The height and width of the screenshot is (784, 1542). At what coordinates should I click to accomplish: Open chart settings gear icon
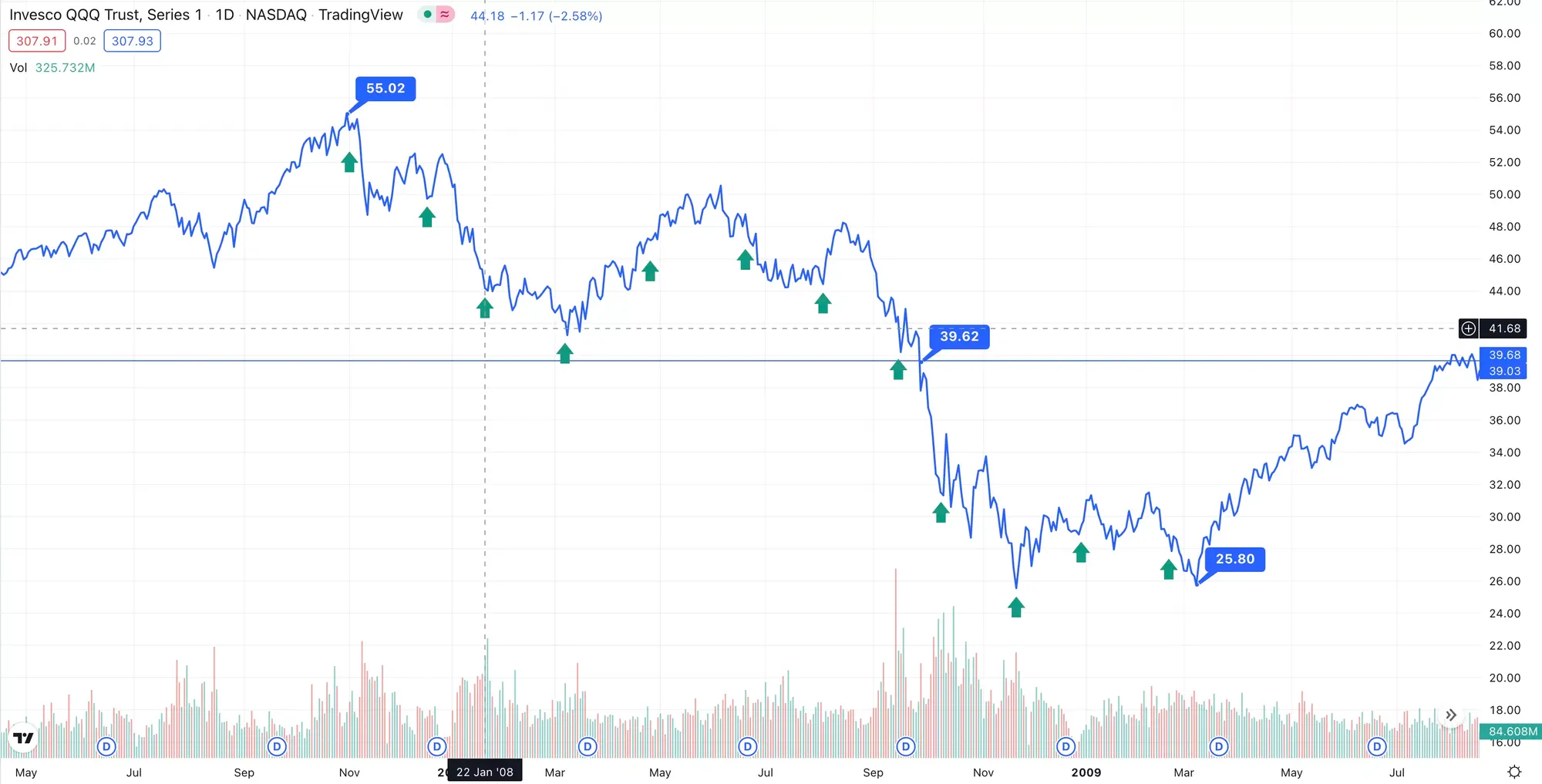pos(1514,772)
